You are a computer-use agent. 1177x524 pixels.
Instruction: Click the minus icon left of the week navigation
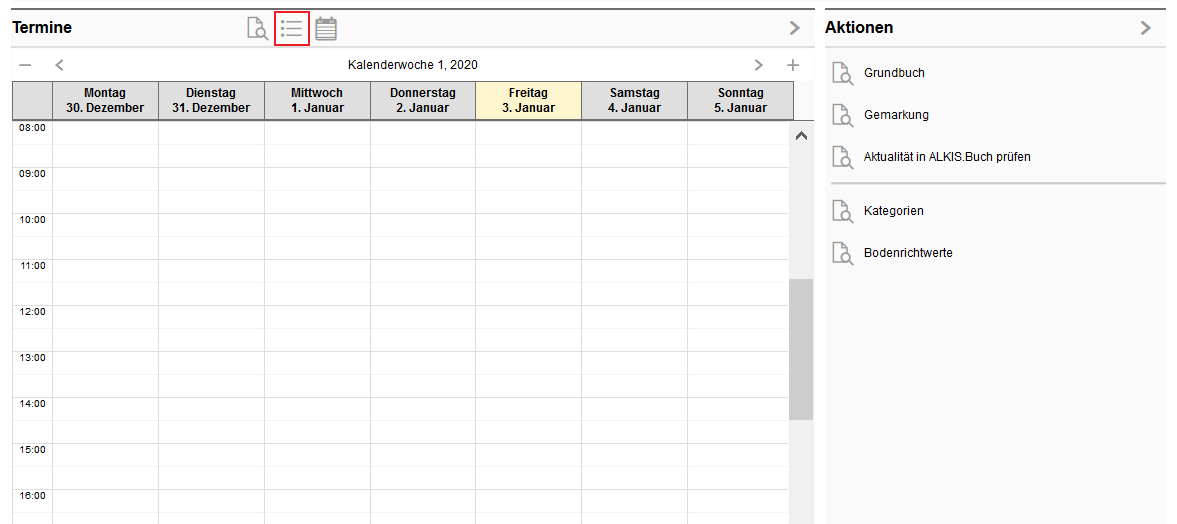point(25,65)
